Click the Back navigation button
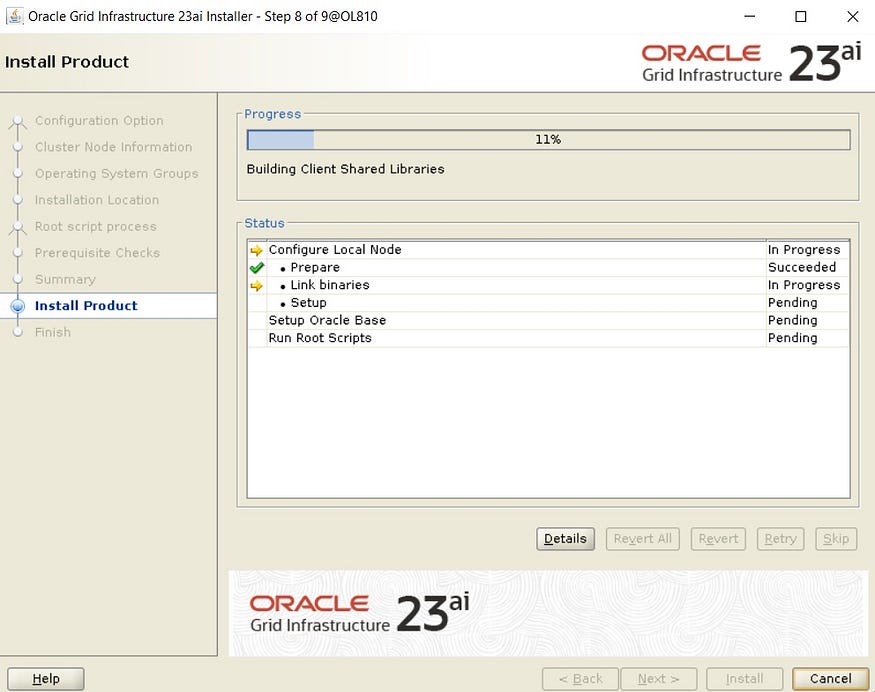The image size is (875, 692). [580, 679]
